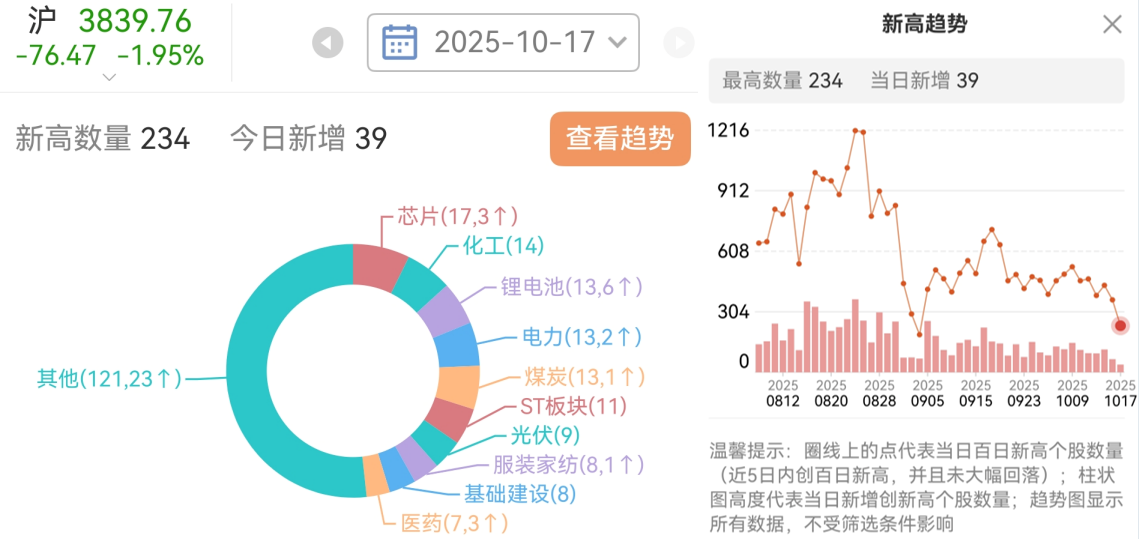
Task: Click the peak data point near 1216
Action: (x=855, y=131)
